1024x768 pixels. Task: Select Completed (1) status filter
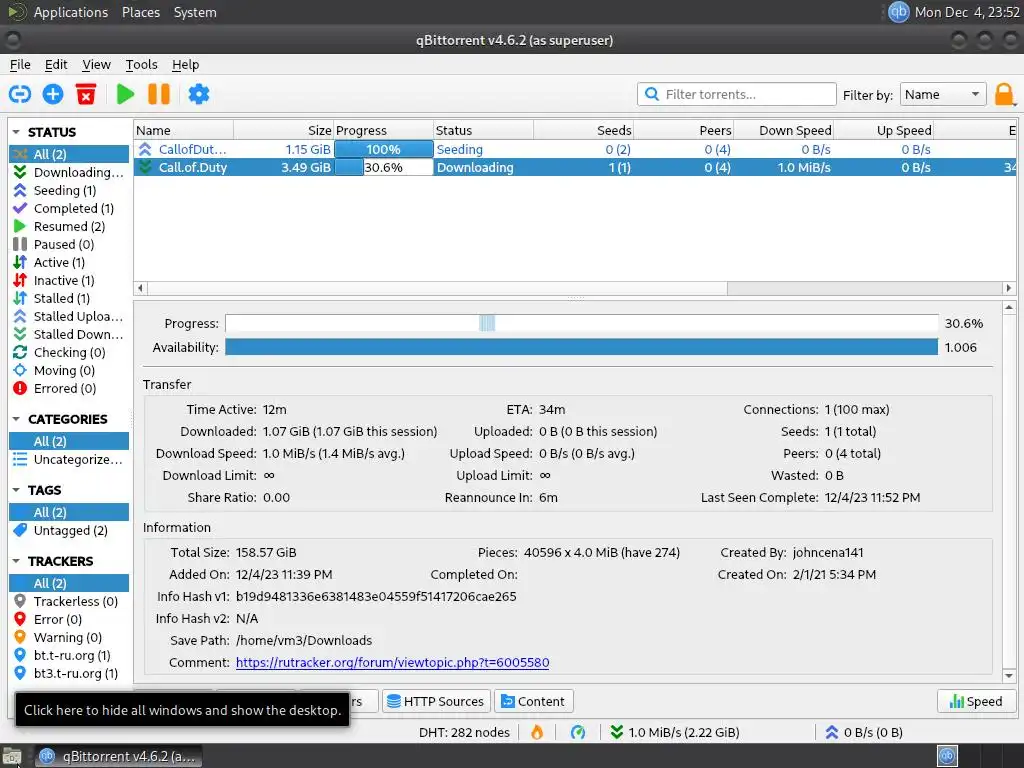coord(69,208)
